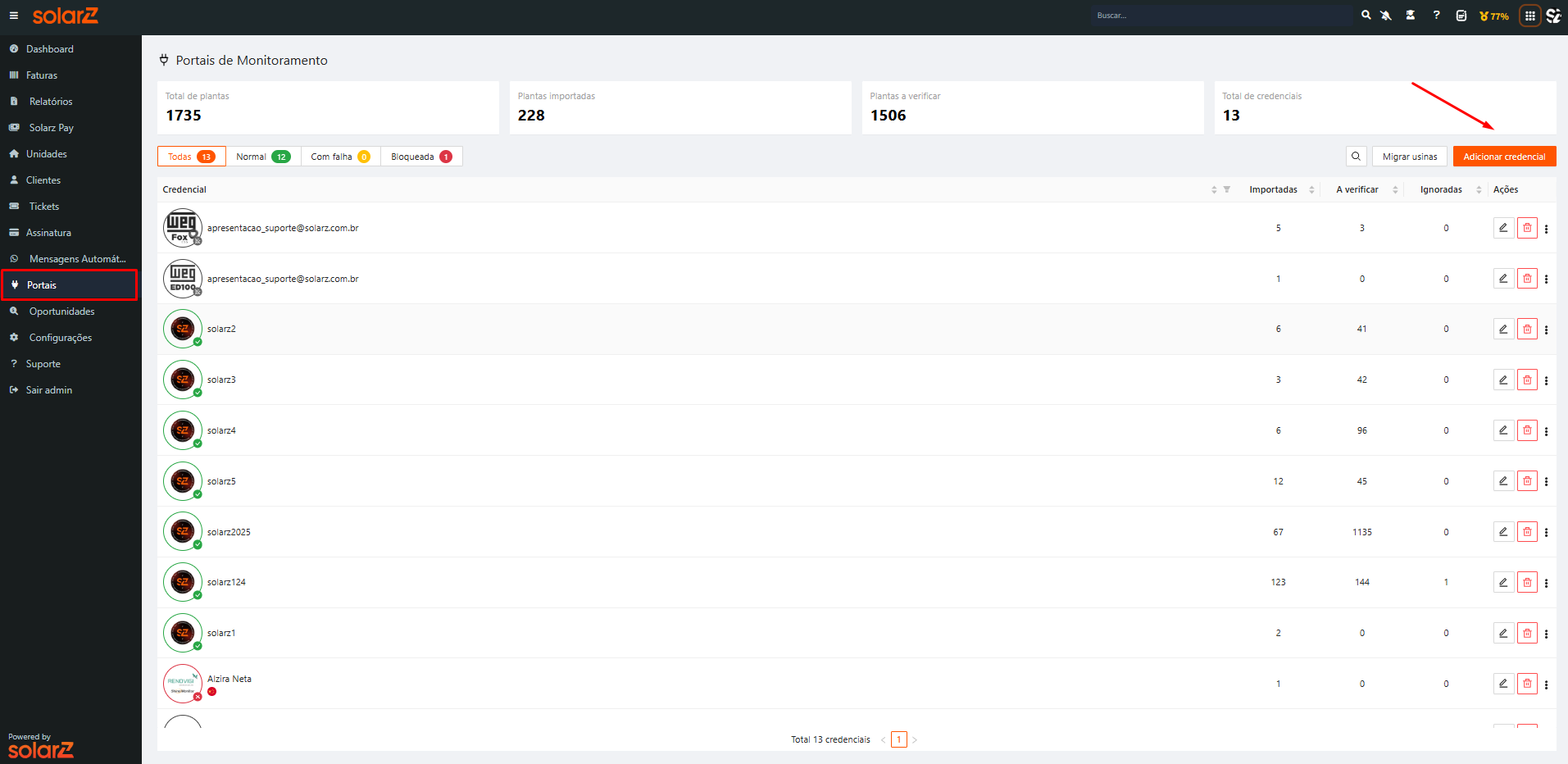Open Configurações in the sidebar
The width and height of the screenshot is (1568, 764).
coord(70,338)
